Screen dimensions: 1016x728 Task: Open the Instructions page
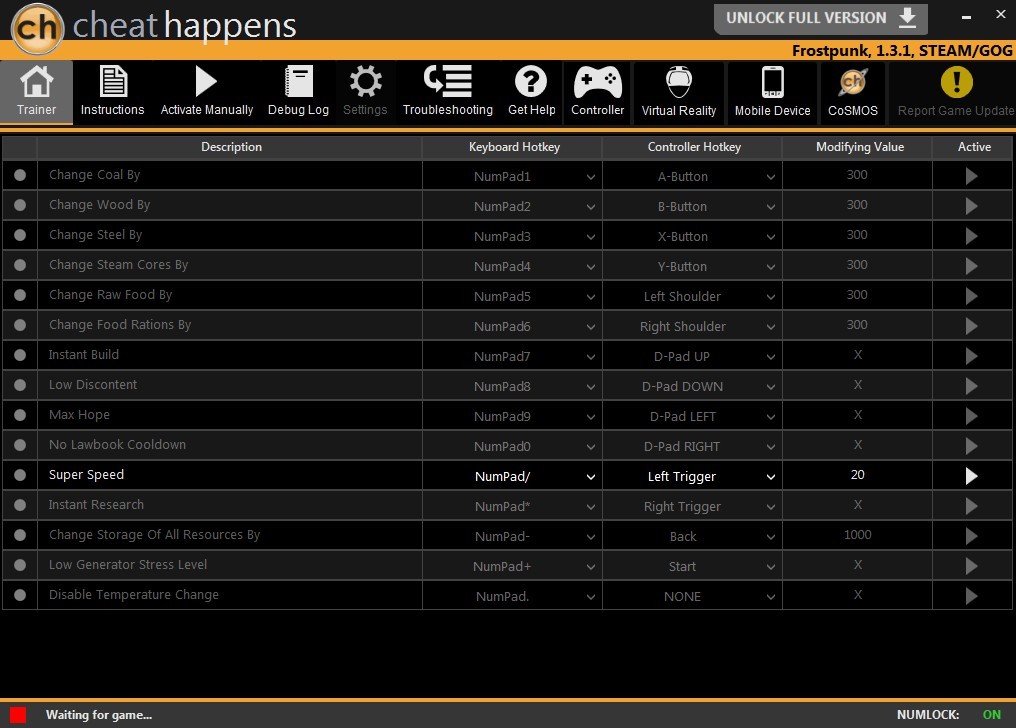tap(113, 91)
